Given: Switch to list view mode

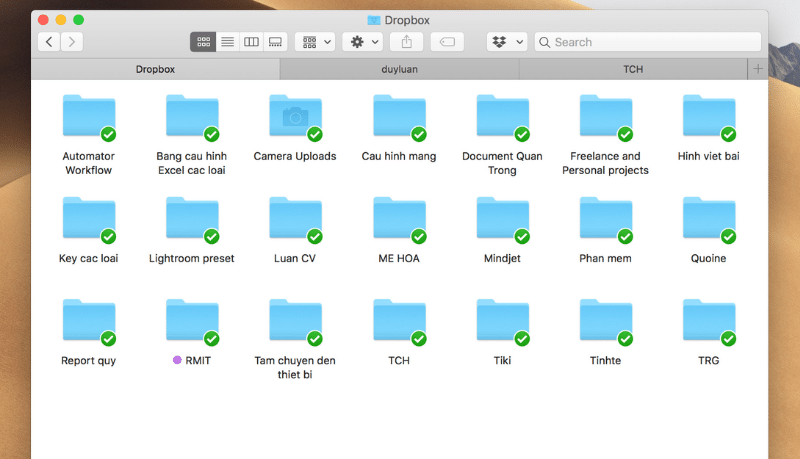Looking at the screenshot, I should [228, 42].
